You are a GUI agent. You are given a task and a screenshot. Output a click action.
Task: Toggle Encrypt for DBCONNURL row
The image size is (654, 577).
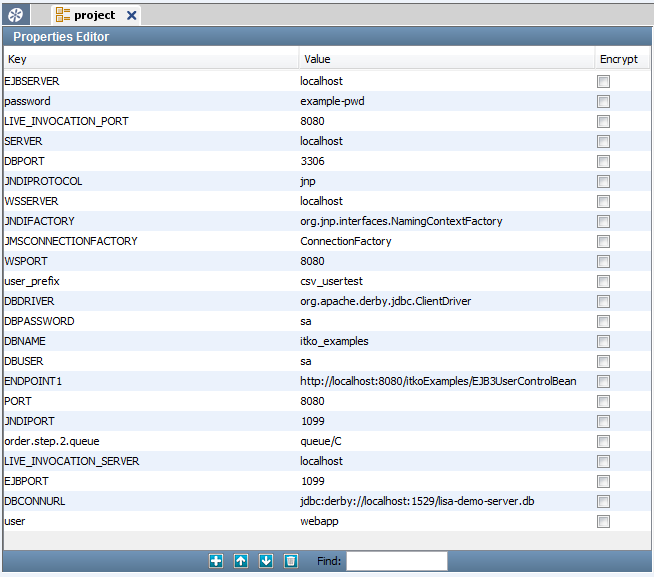(603, 501)
